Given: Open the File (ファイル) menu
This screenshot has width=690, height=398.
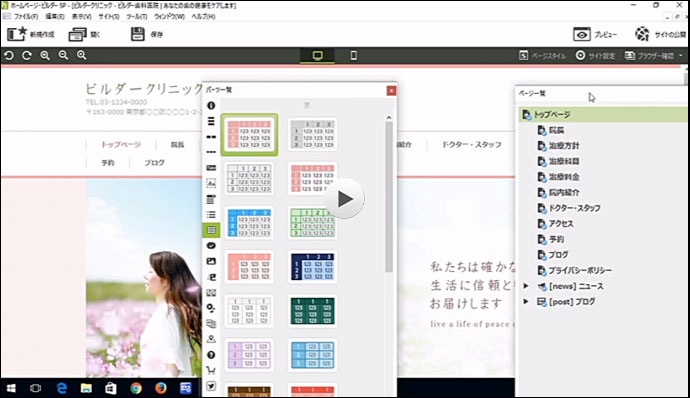Looking at the screenshot, I should 26,16.
